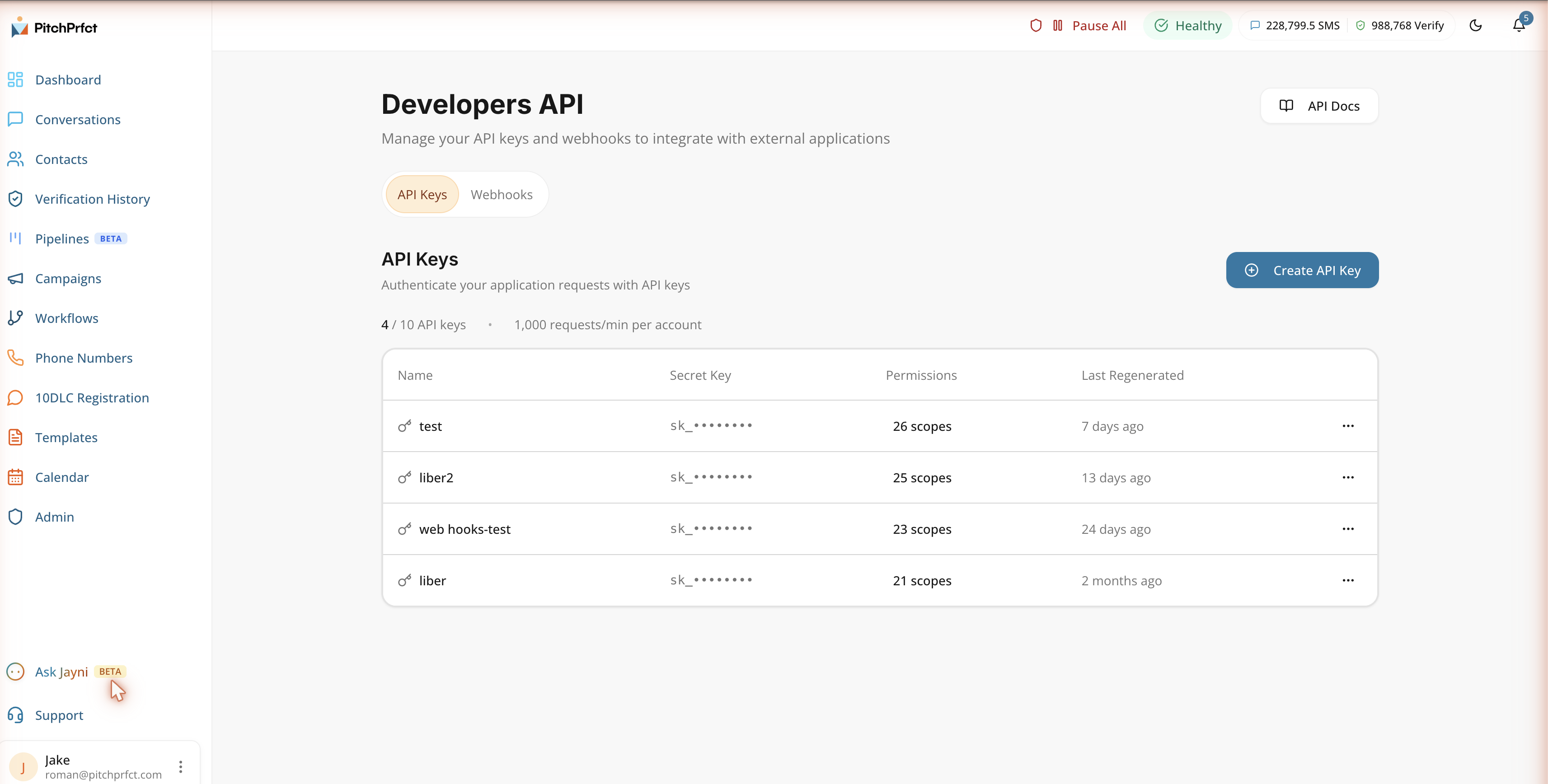Click the Campaigns megaphone icon
The height and width of the screenshot is (784, 1548).
16,278
